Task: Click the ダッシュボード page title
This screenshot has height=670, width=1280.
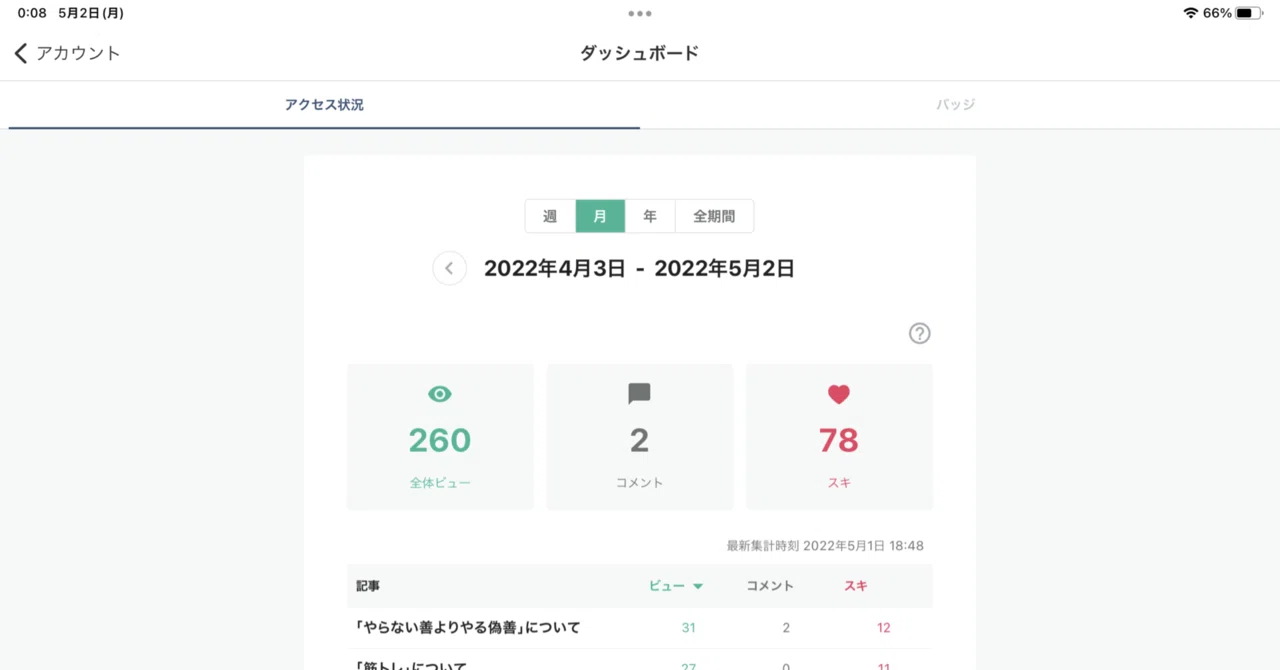Action: coord(639,53)
